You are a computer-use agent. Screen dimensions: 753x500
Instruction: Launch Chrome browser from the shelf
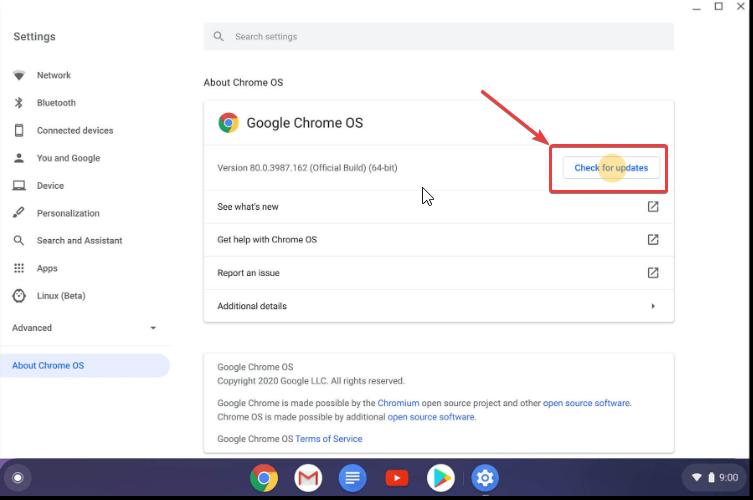264,478
